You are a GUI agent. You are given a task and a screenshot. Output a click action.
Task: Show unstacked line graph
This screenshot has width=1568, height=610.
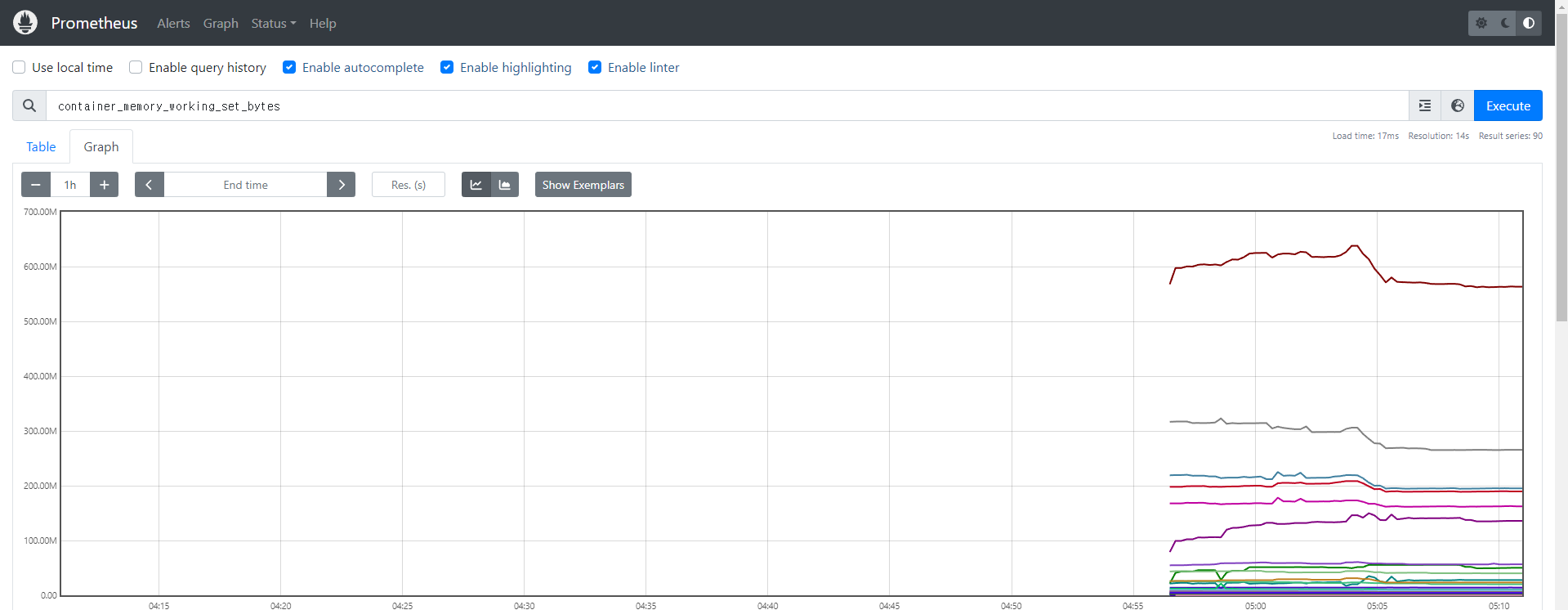476,185
